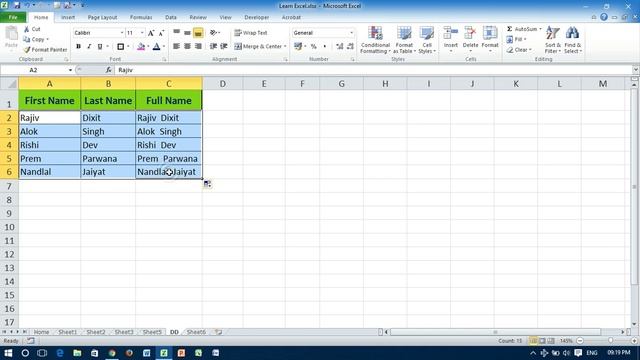The image size is (640, 360).
Task: Open Find & Select menu
Action: tap(573, 40)
